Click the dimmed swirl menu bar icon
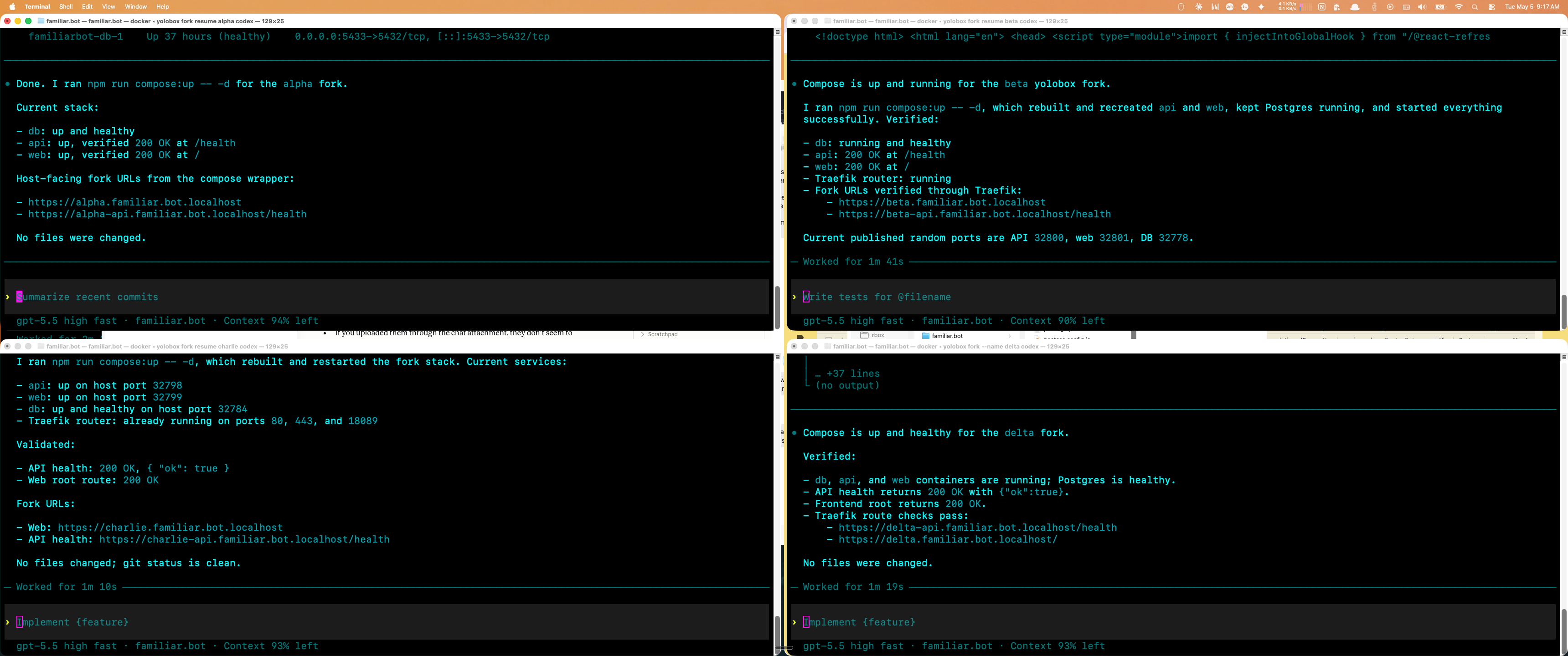The height and width of the screenshot is (656, 1568). (x=1374, y=7)
